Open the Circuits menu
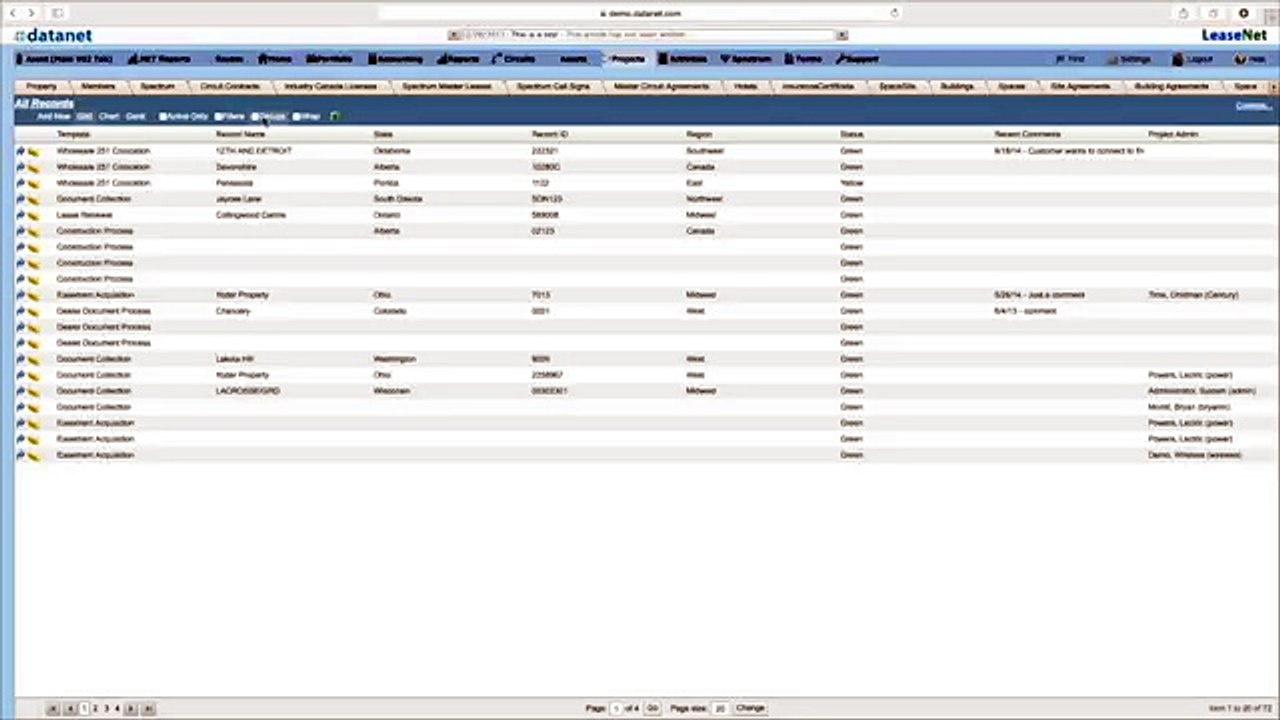 (514, 59)
